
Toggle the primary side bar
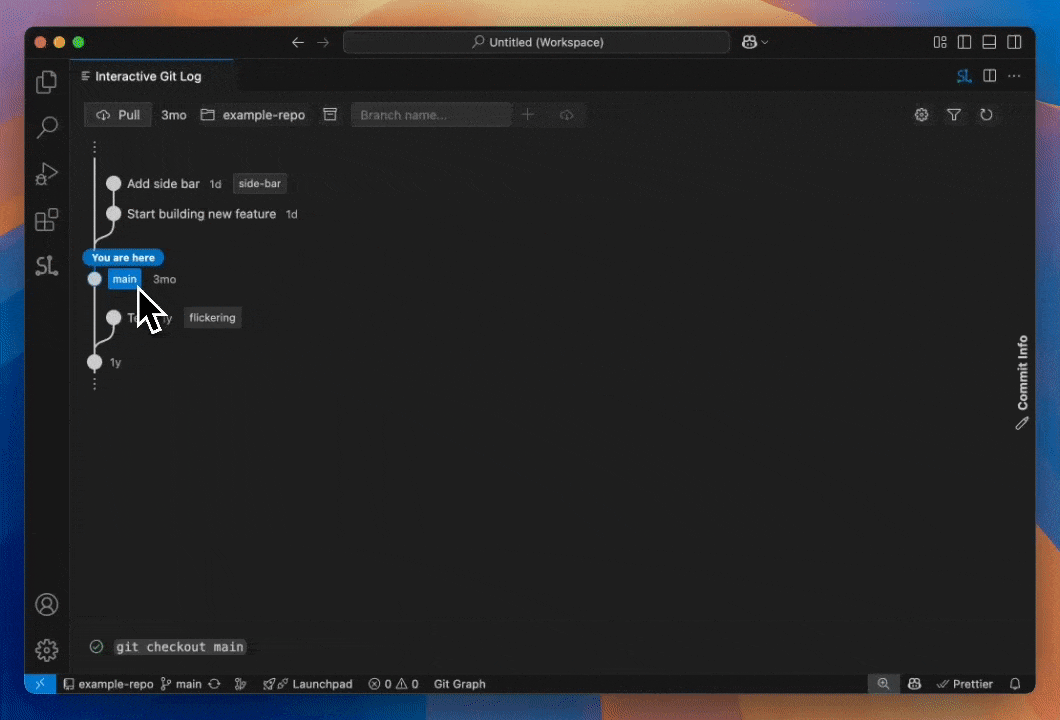pyautogui.click(x=965, y=42)
